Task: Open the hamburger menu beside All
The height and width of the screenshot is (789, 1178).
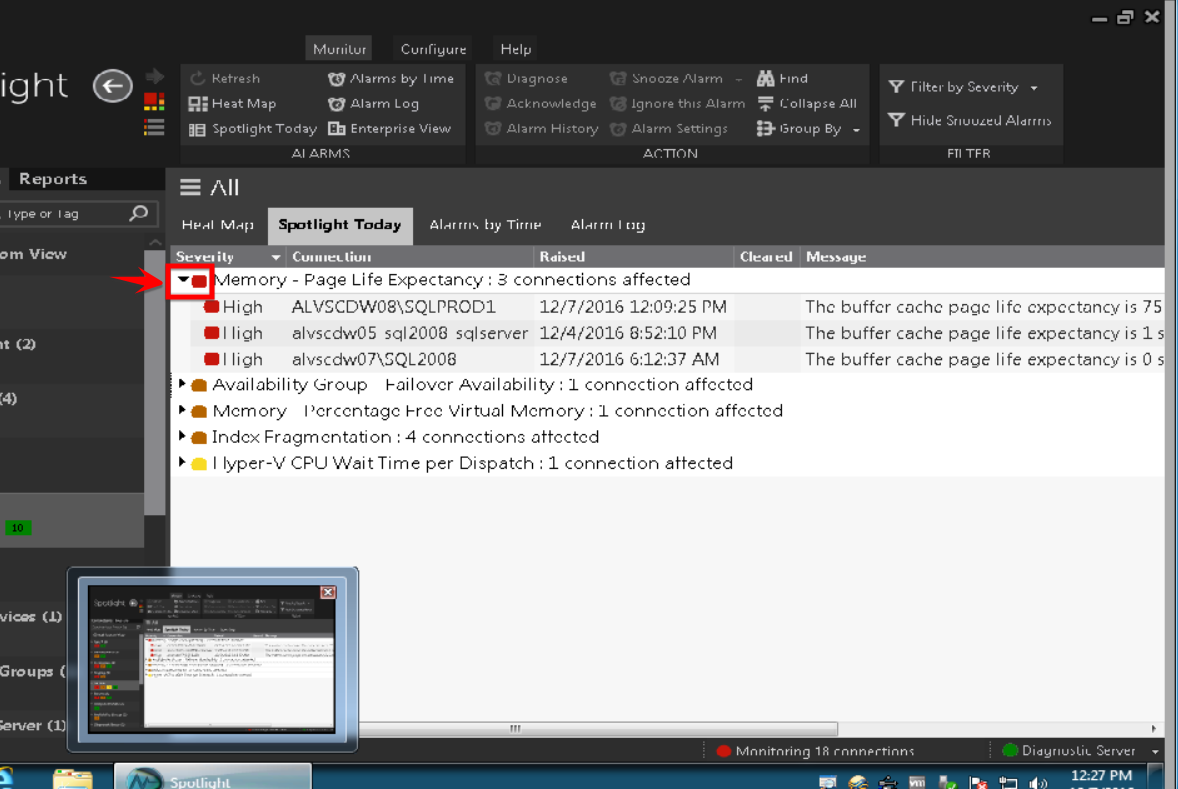Action: click(190, 187)
